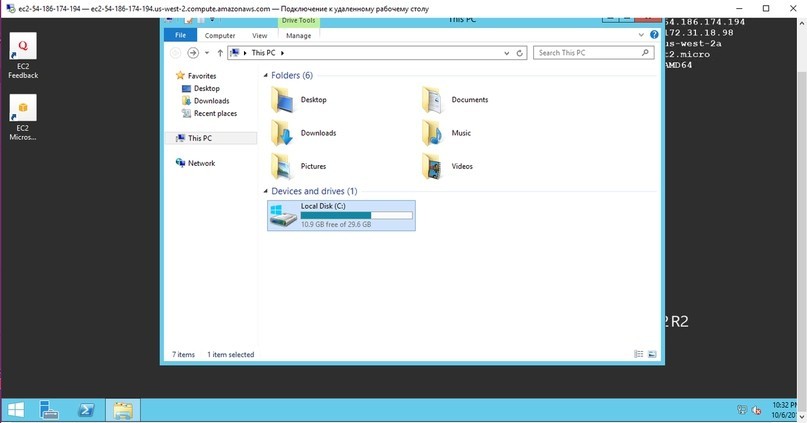
Task: Open the Computer ribbon tab
Action: 220,36
